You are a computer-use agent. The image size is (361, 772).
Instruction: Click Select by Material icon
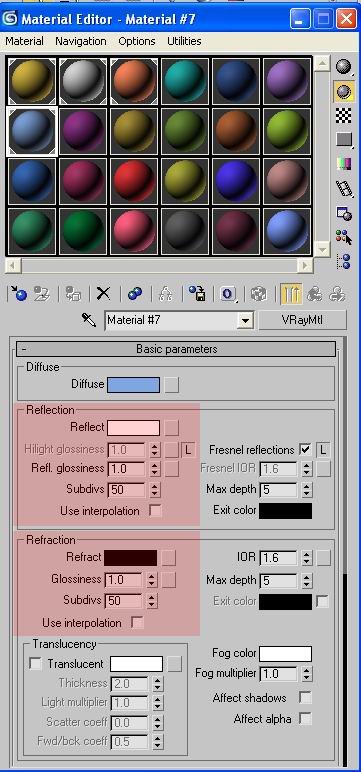[344, 237]
